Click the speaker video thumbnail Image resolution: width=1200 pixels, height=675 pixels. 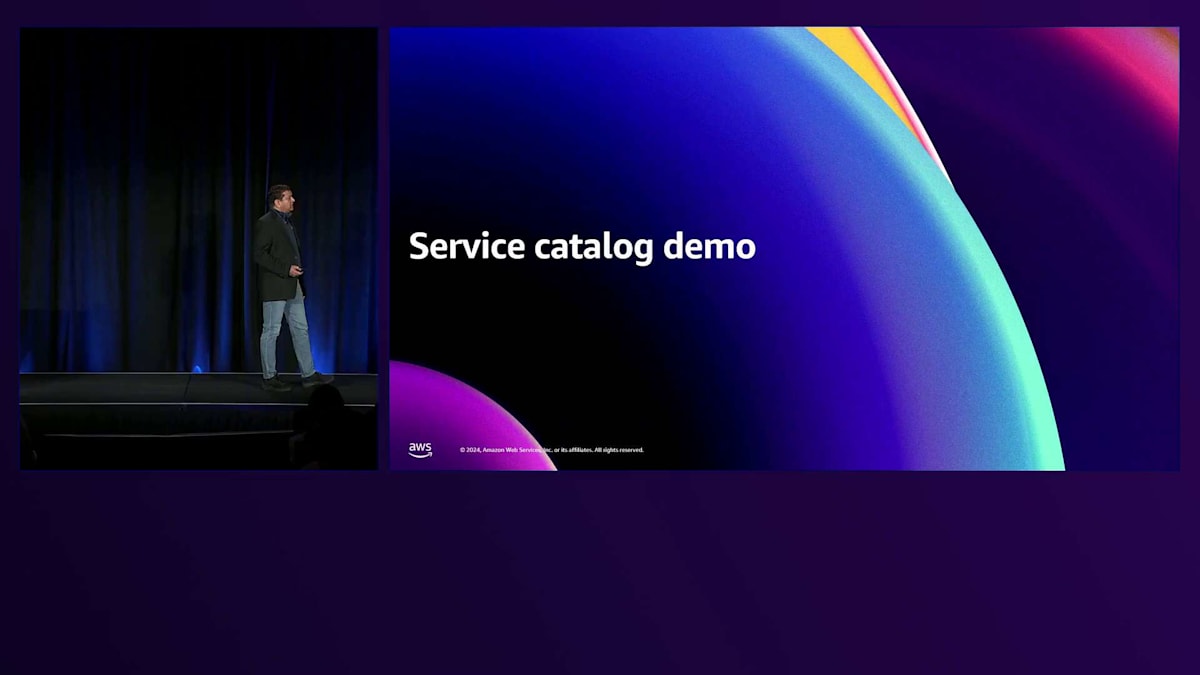click(x=199, y=248)
